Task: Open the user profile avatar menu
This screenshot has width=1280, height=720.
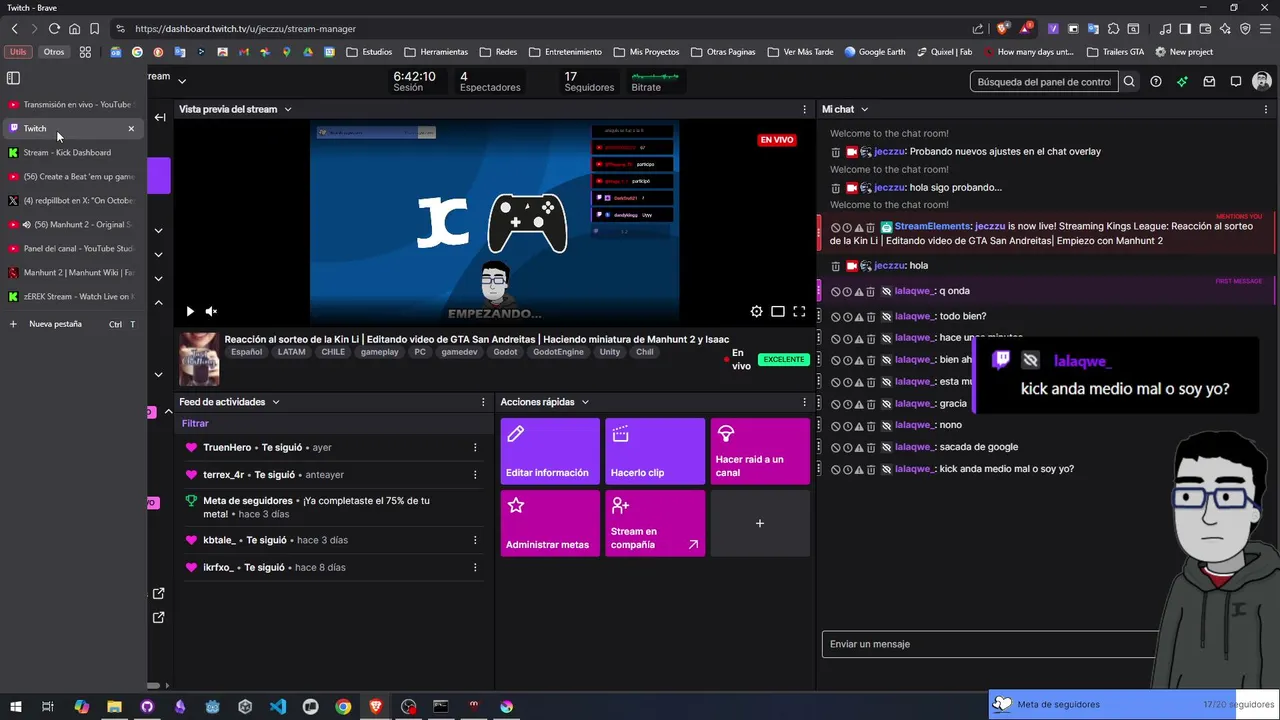Action: [1262, 82]
